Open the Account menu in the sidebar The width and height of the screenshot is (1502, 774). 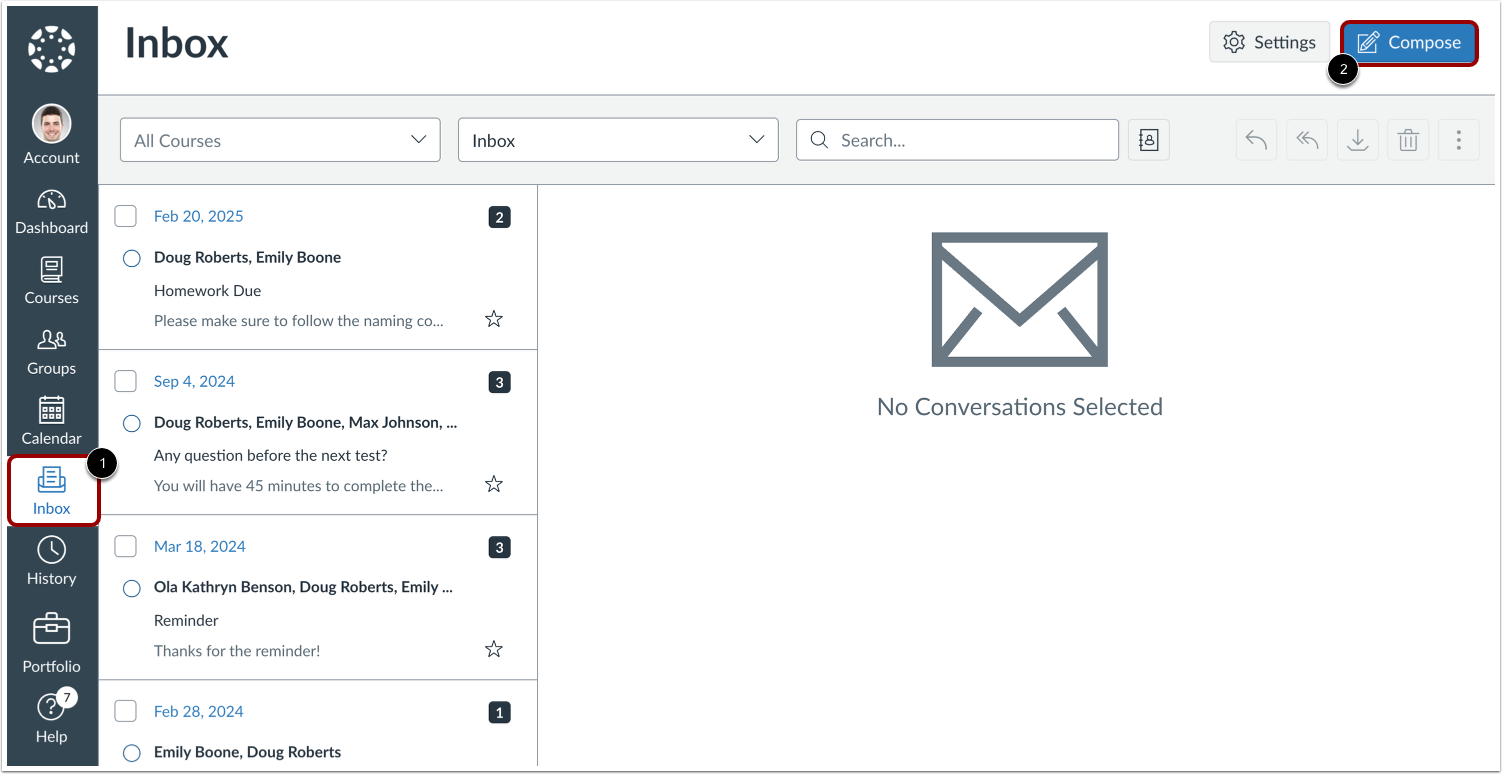tap(51, 135)
